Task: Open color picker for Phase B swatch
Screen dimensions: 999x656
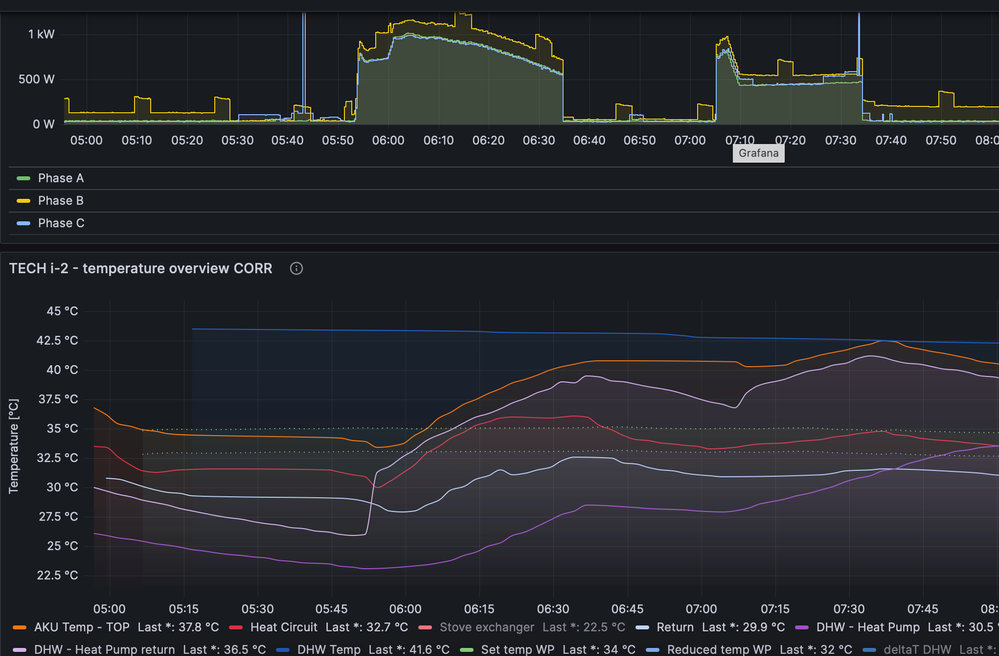Action: tap(21, 200)
